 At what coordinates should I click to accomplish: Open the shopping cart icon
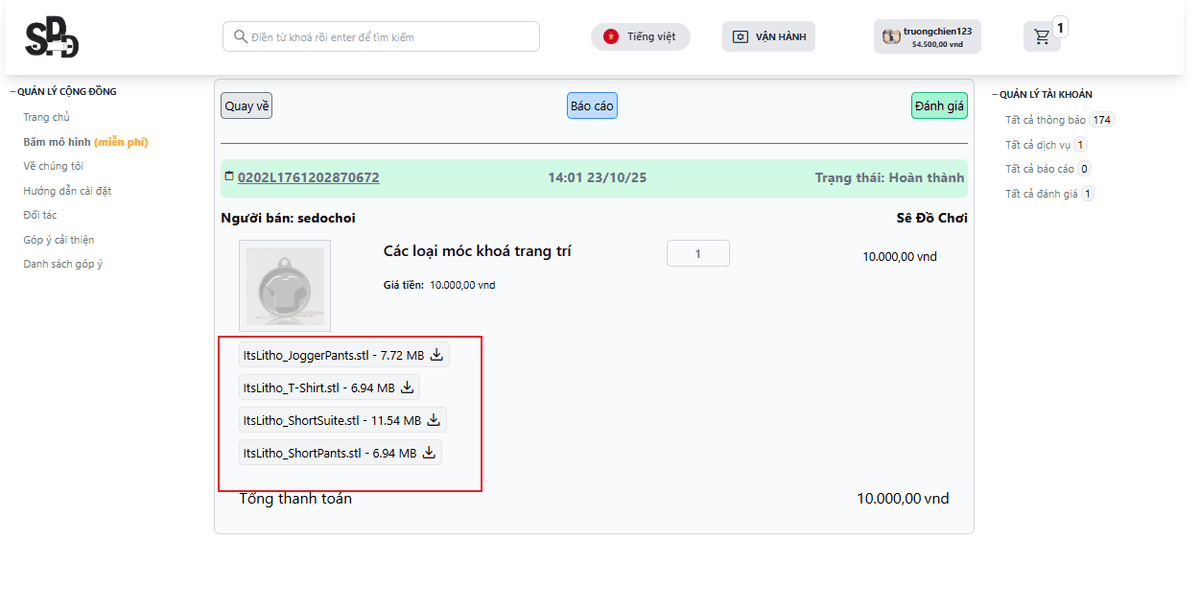[x=1042, y=37]
